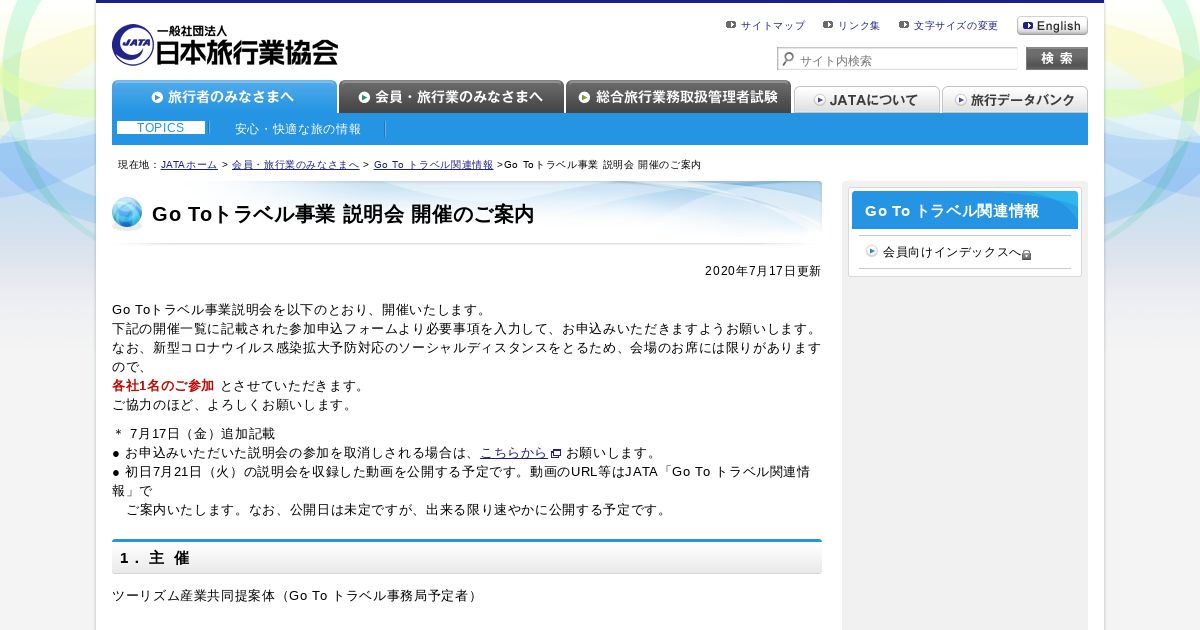The image size is (1200, 630).
Task: Select 安心・快適な旅の情報 submenu item
Action: (298, 129)
